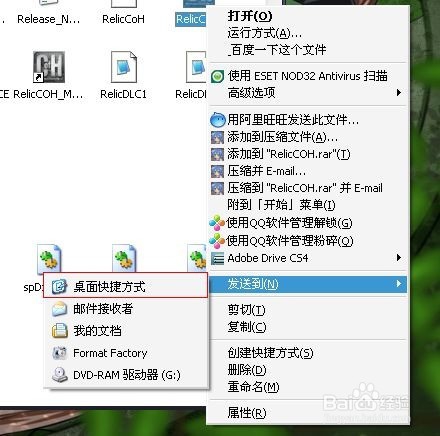
Task: Choose 附到「开始」菜单(I) entry
Action: [x=308, y=205]
